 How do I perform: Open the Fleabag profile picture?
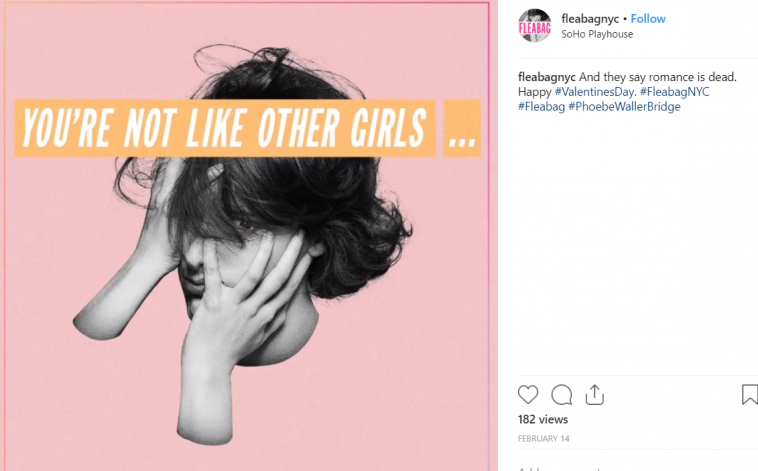[x=535, y=26]
